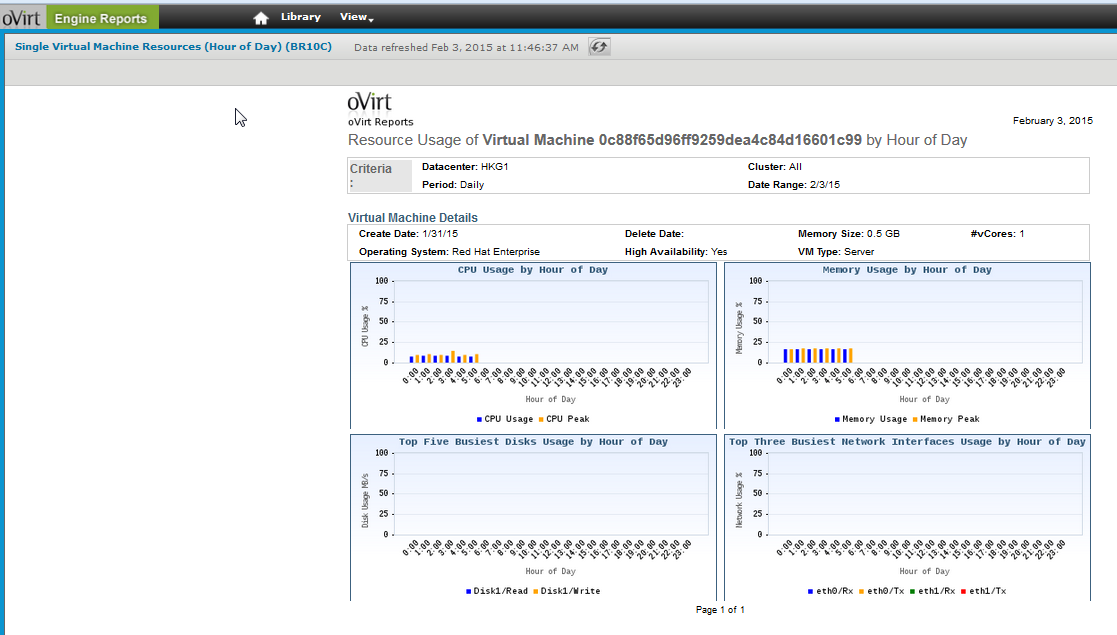
Task: Click the refresh data icon
Action: 599,47
